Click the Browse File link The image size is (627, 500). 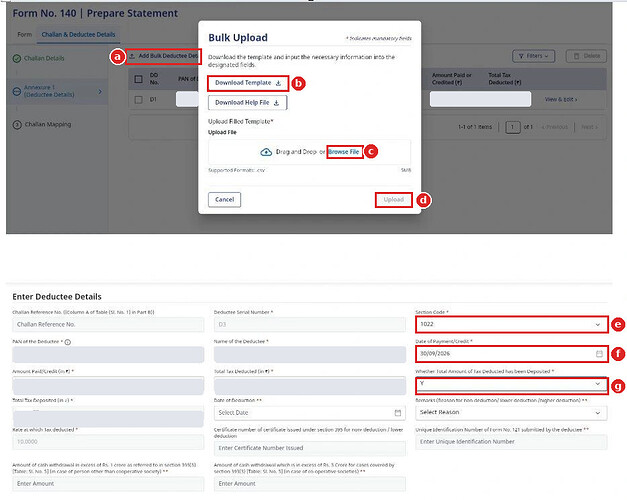tap(344, 152)
